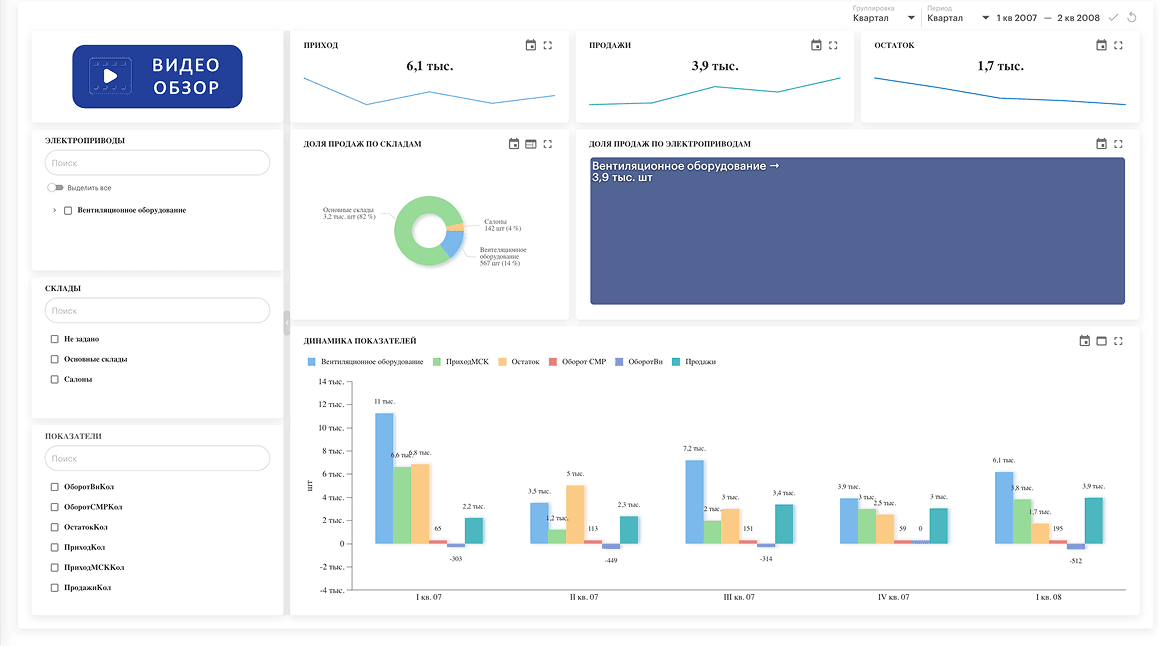Expand the Продажи panel to fullscreen

[x=833, y=46]
